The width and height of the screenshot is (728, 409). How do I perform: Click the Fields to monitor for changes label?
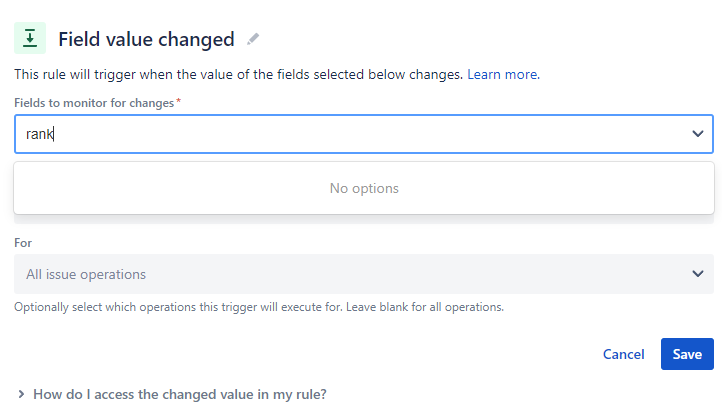94,103
